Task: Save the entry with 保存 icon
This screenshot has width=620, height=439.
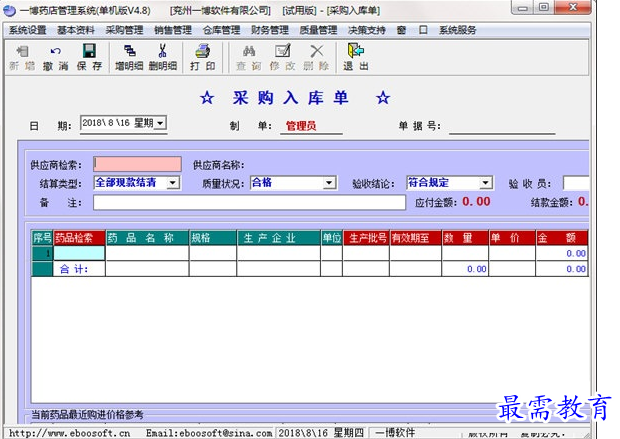Action: pyautogui.click(x=89, y=58)
